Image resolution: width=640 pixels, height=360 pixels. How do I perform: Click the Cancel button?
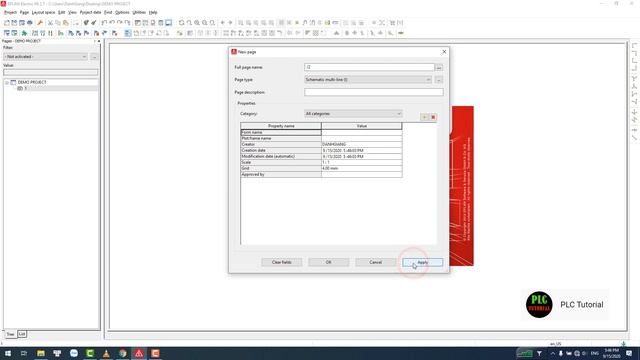tap(376, 262)
